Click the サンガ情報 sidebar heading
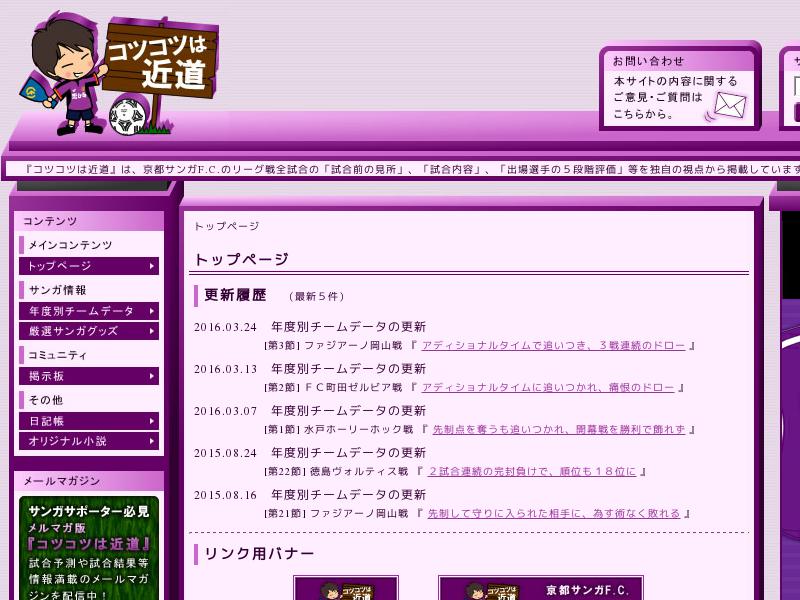Screen dimensions: 800x600 [58, 290]
